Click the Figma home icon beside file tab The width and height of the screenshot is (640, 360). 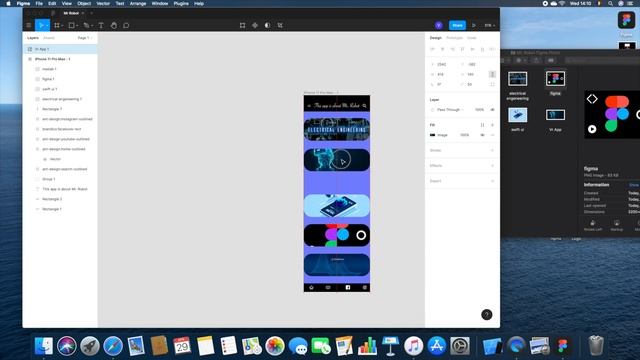pyautogui.click(x=53, y=13)
